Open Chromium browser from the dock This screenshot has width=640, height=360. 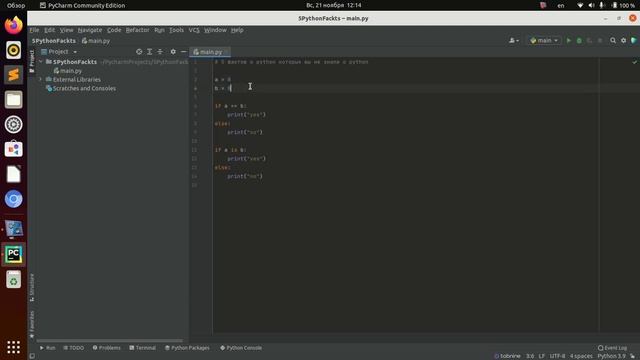pyautogui.click(x=13, y=199)
